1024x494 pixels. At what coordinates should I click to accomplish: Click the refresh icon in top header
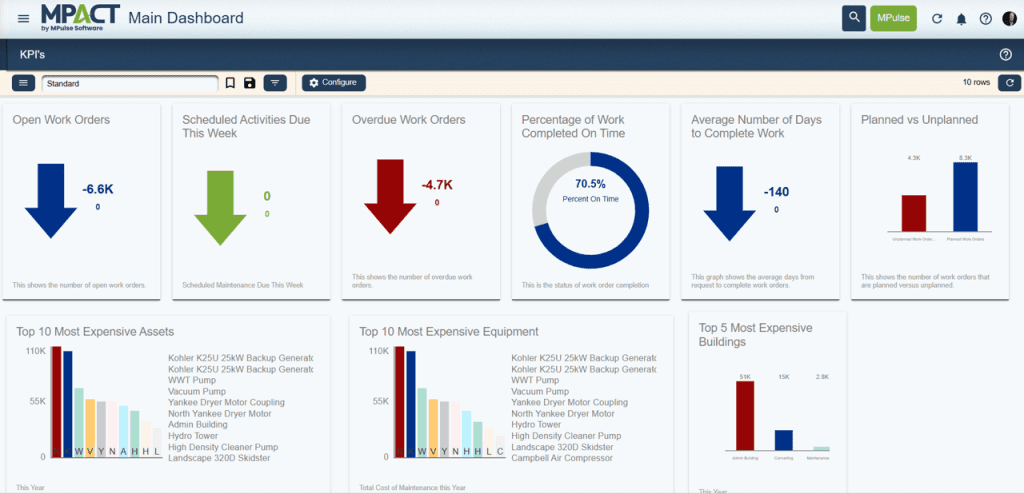[937, 18]
